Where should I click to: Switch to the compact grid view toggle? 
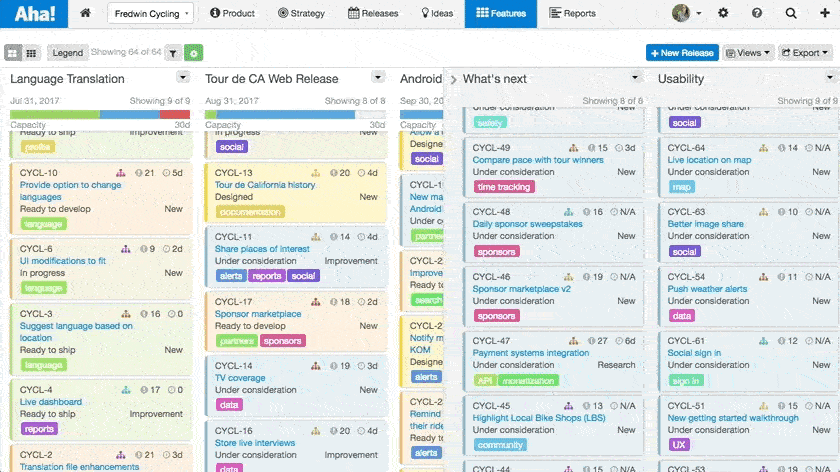(x=31, y=53)
